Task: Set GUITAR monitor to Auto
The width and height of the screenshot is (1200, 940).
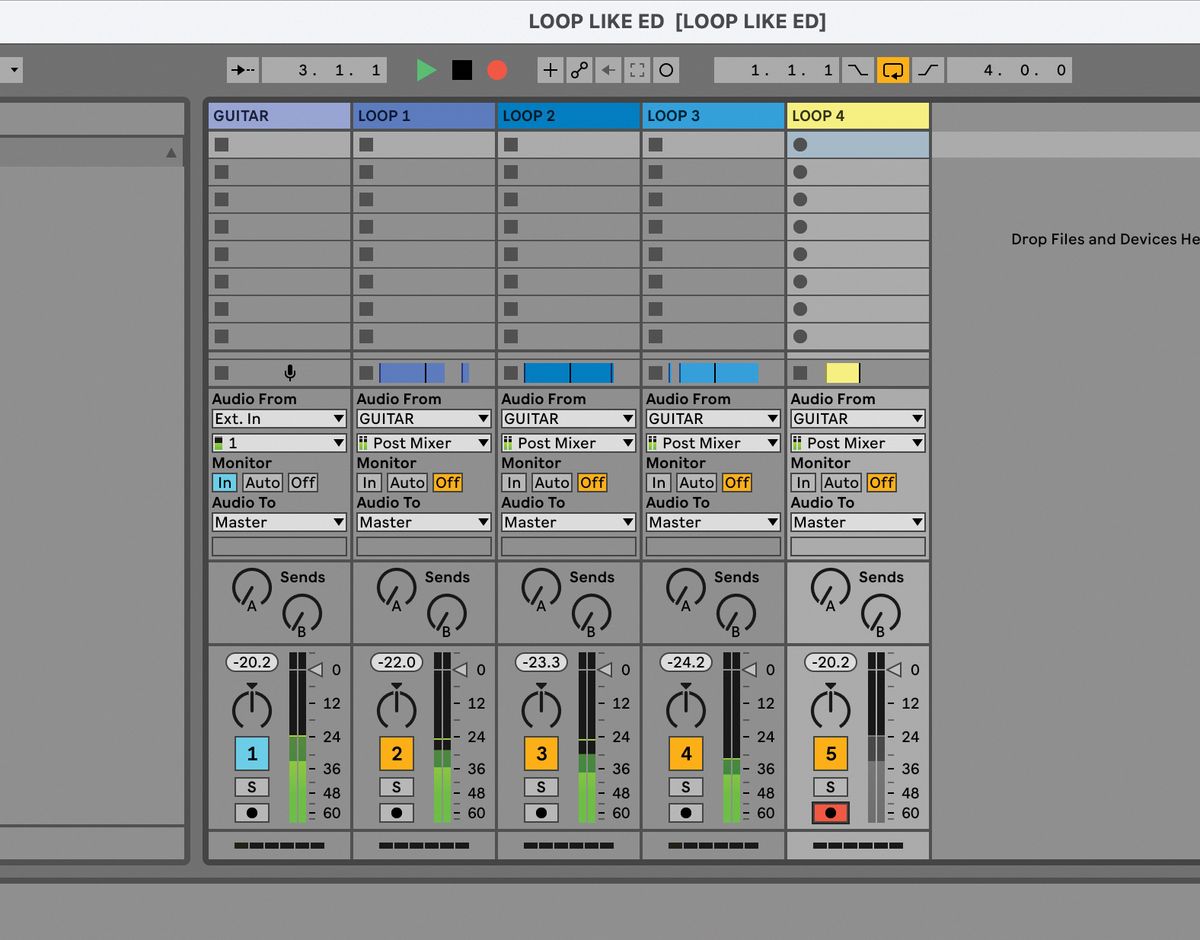Action: (263, 482)
